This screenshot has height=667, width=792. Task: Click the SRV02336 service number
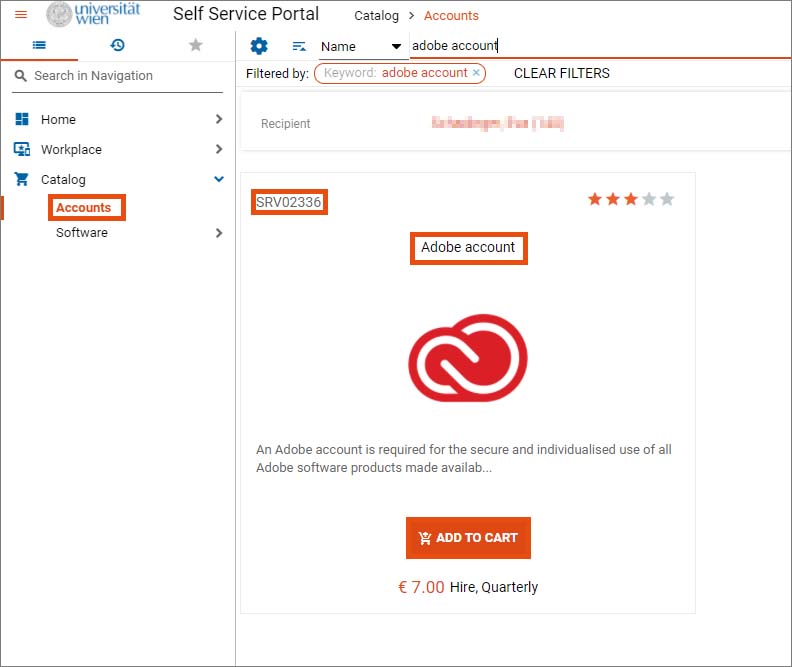[288, 202]
